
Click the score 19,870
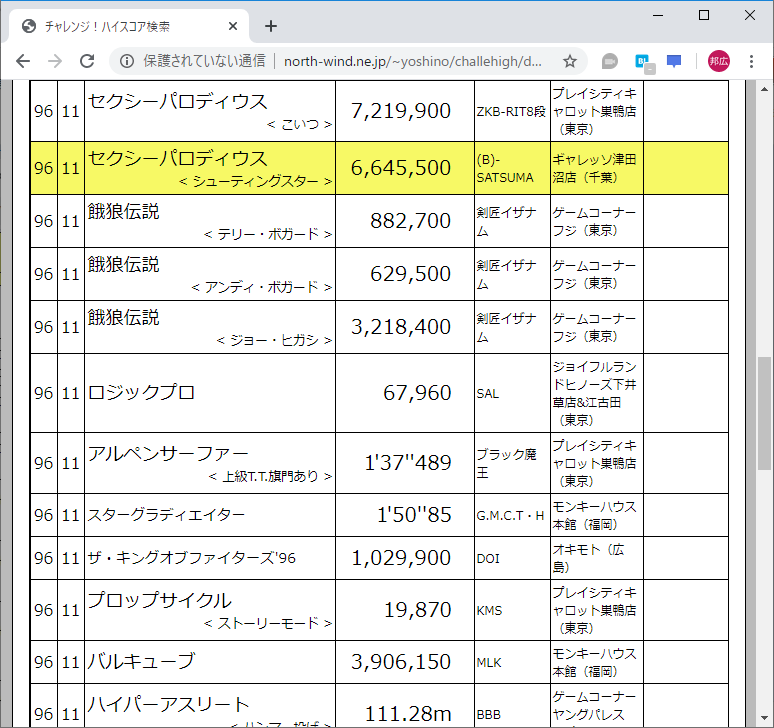(x=418, y=610)
